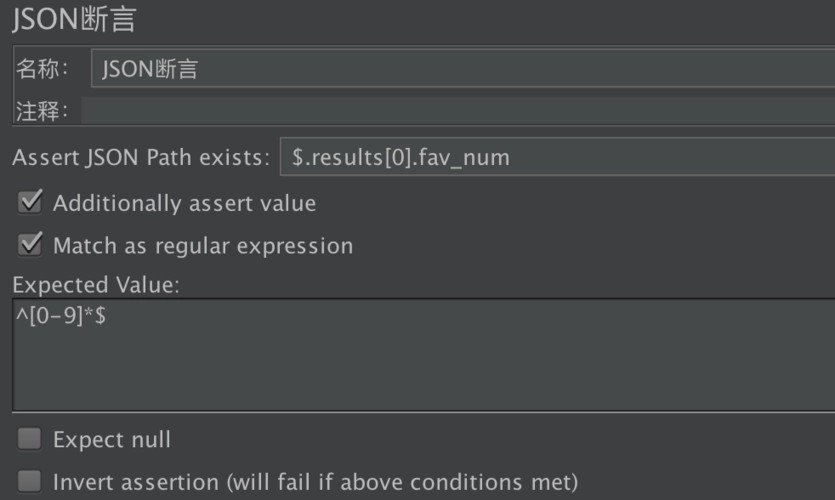Click the 注释: label
This screenshot has width=835, height=500.
tap(42, 111)
